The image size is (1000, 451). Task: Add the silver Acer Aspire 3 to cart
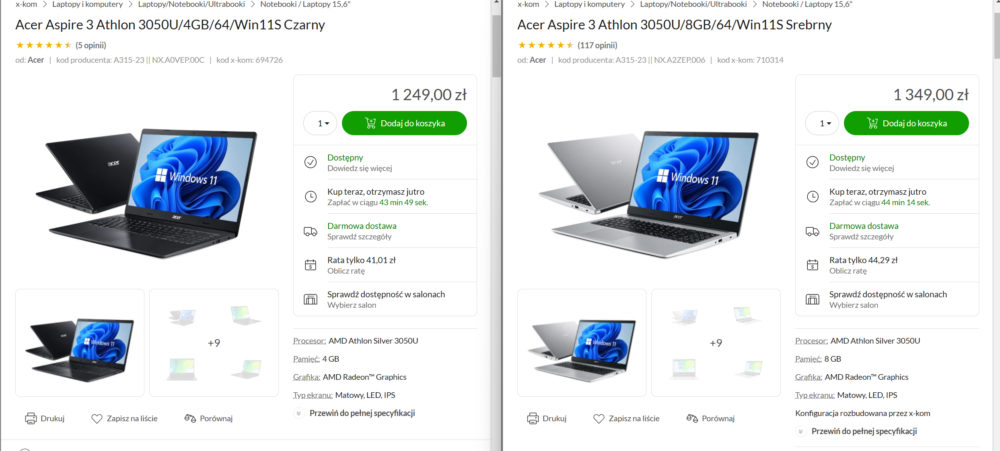click(906, 123)
